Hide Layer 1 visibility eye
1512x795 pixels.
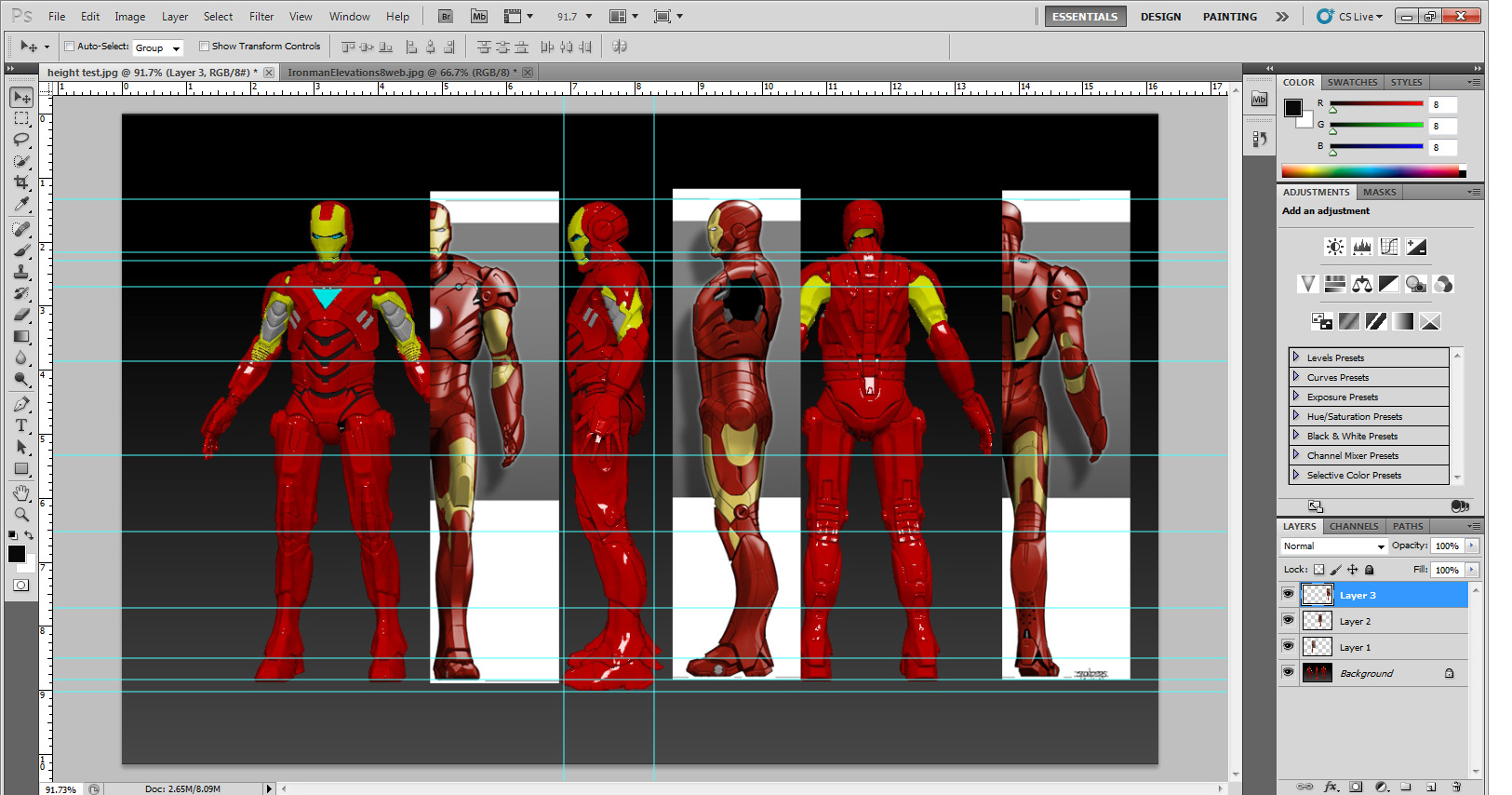click(x=1288, y=646)
